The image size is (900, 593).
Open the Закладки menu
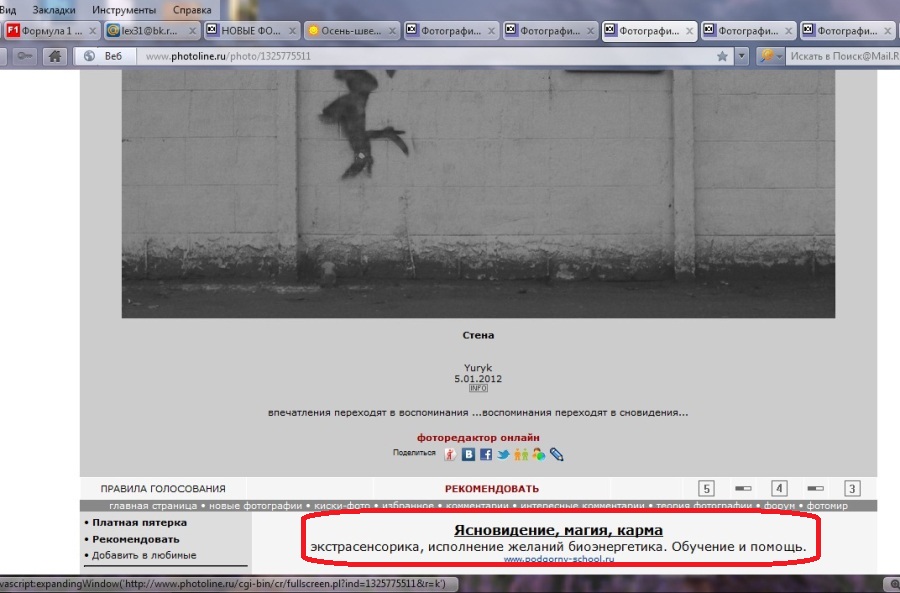[54, 10]
